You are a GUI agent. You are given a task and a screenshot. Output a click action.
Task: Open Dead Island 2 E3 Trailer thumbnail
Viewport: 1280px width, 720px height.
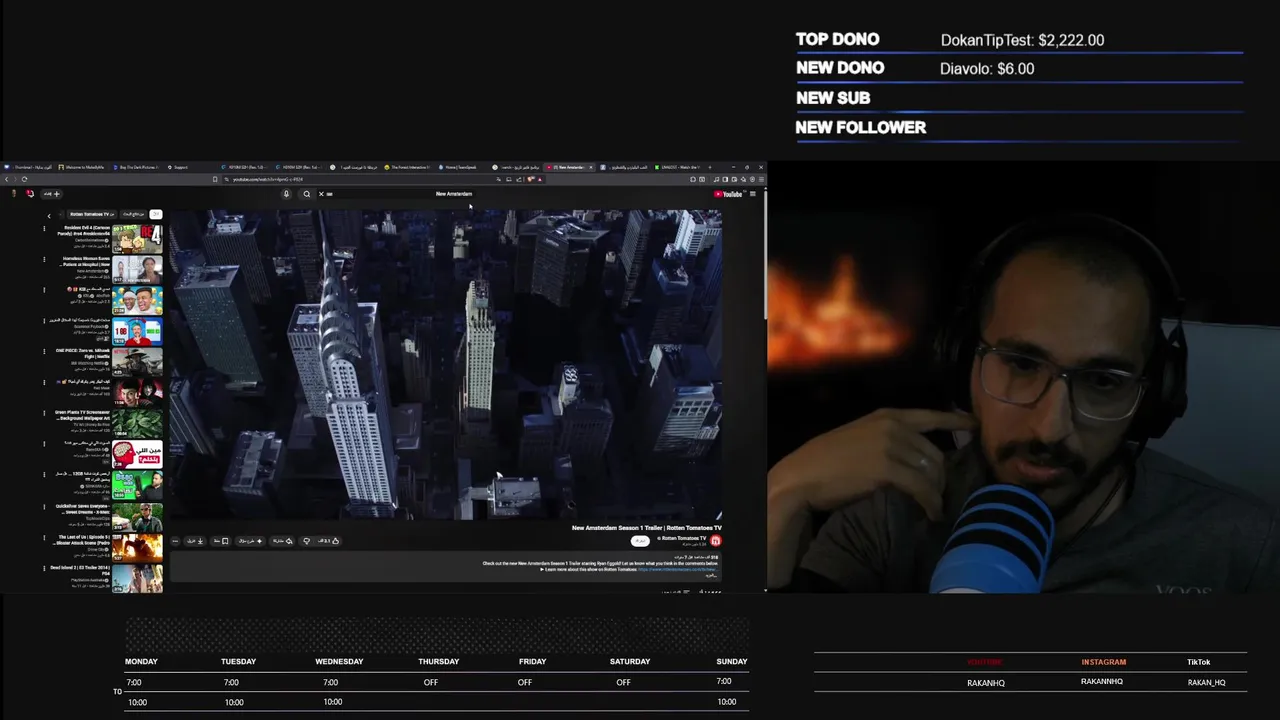[137, 578]
